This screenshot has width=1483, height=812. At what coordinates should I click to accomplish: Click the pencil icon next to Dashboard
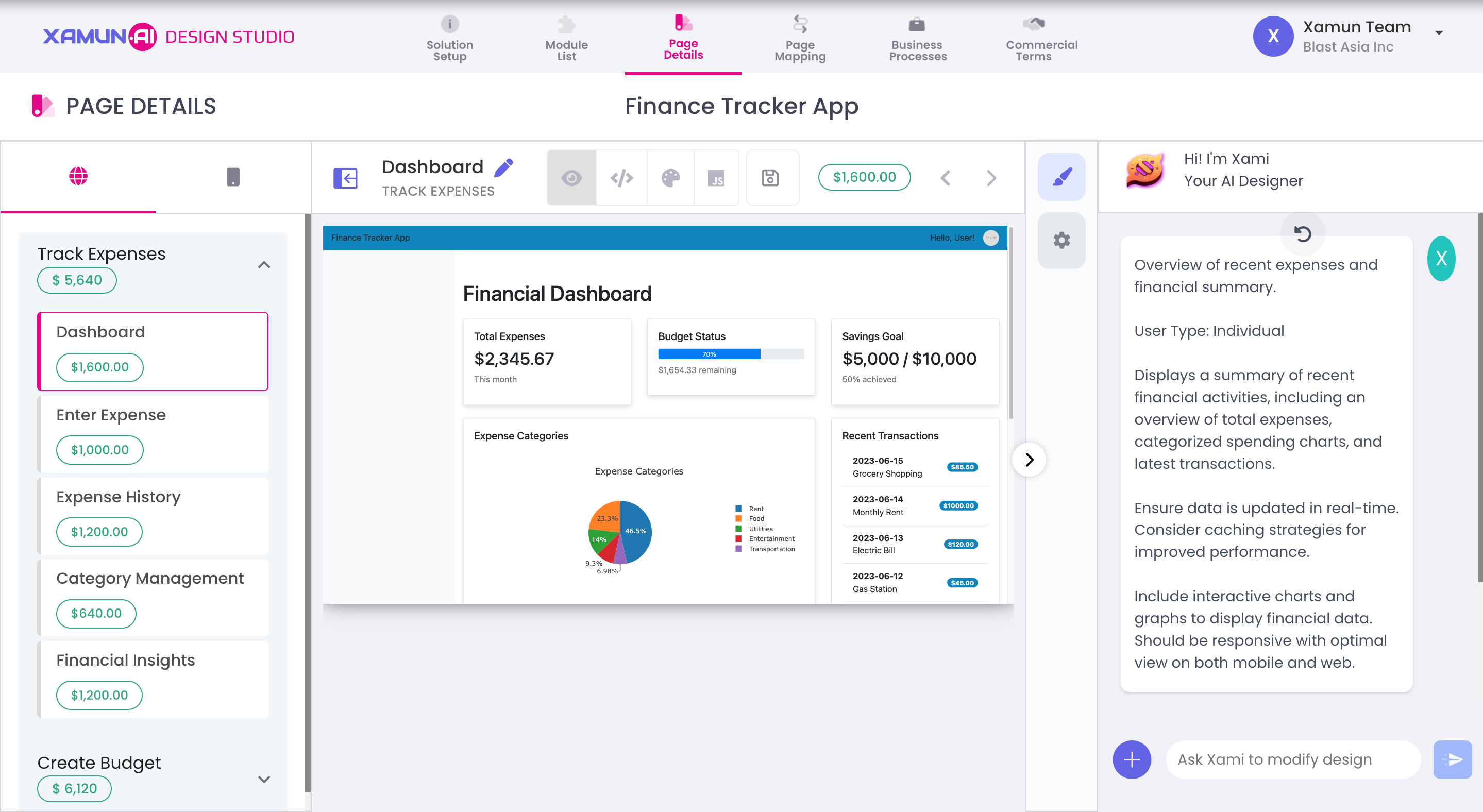pyautogui.click(x=504, y=167)
